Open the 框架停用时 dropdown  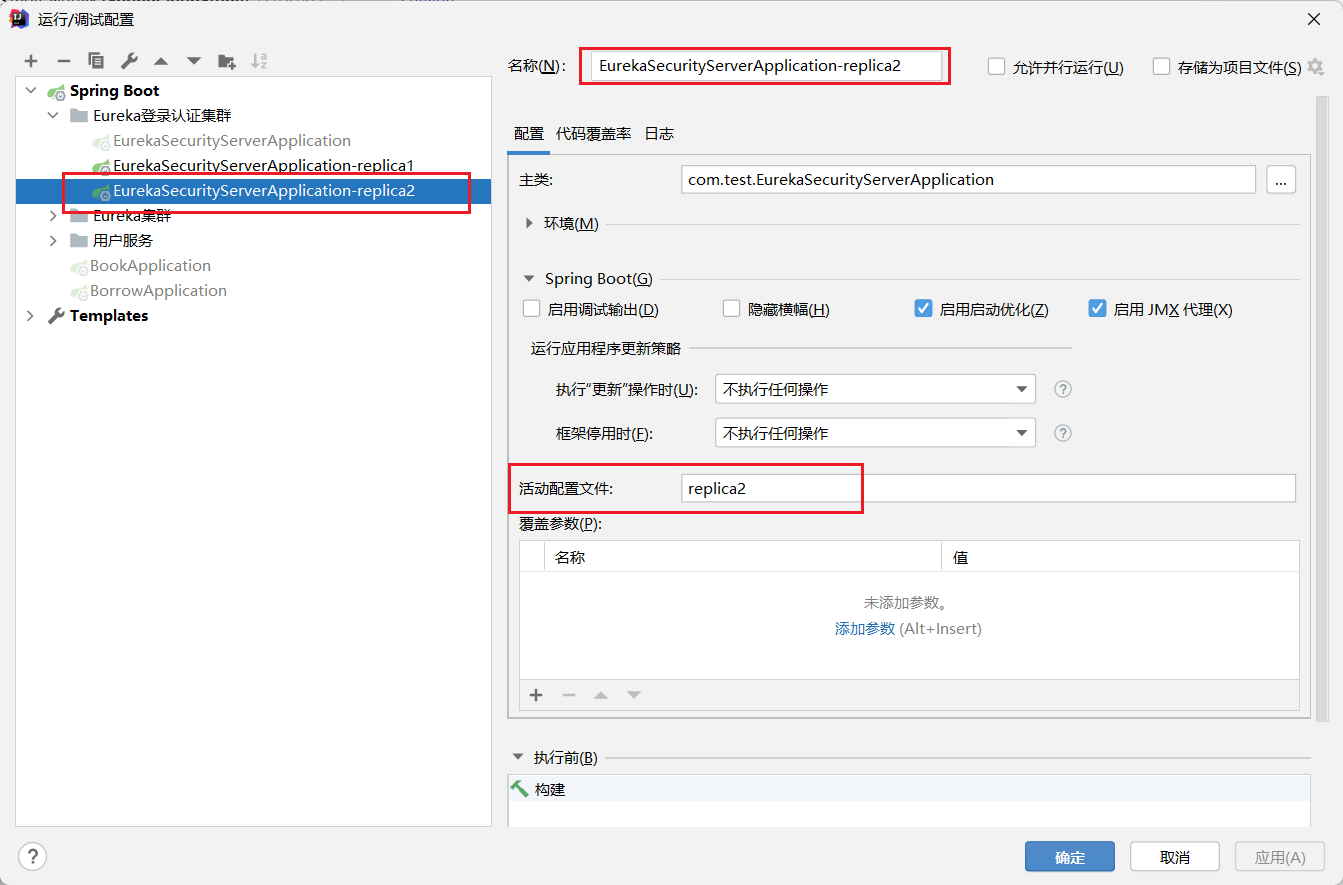click(x=875, y=433)
